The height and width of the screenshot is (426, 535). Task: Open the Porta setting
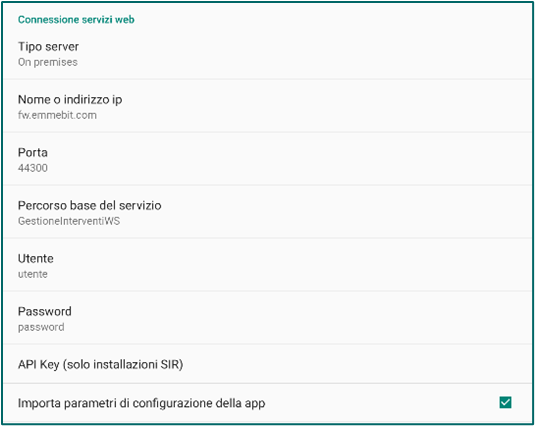tap(267, 159)
